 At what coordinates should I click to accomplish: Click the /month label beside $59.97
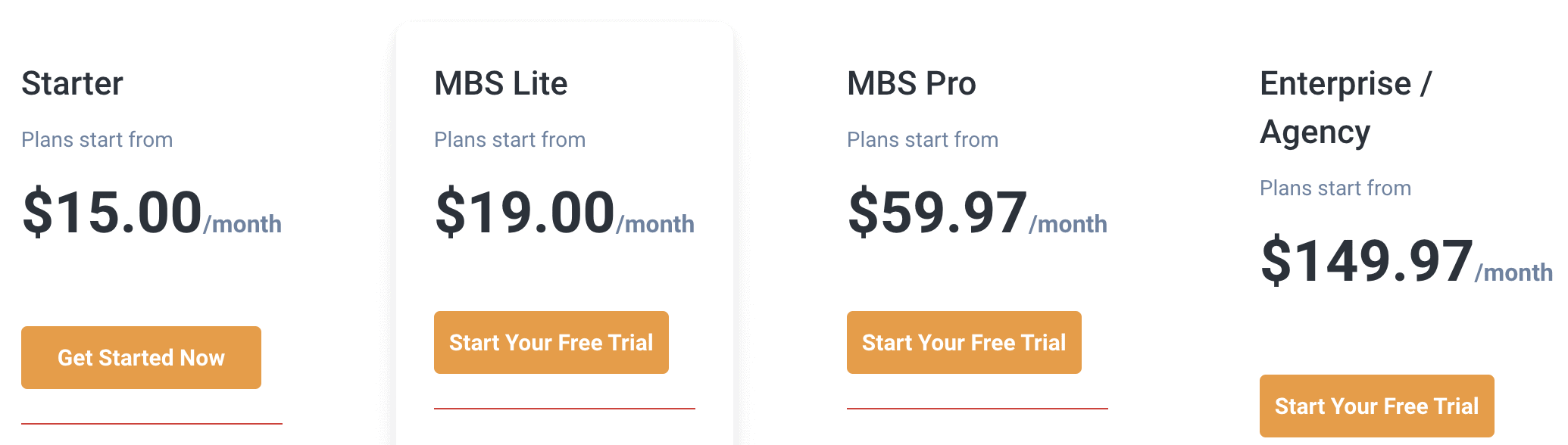[1069, 224]
